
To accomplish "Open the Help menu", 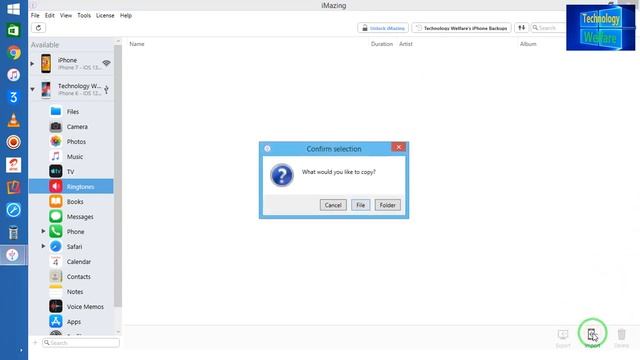I will pos(126,16).
